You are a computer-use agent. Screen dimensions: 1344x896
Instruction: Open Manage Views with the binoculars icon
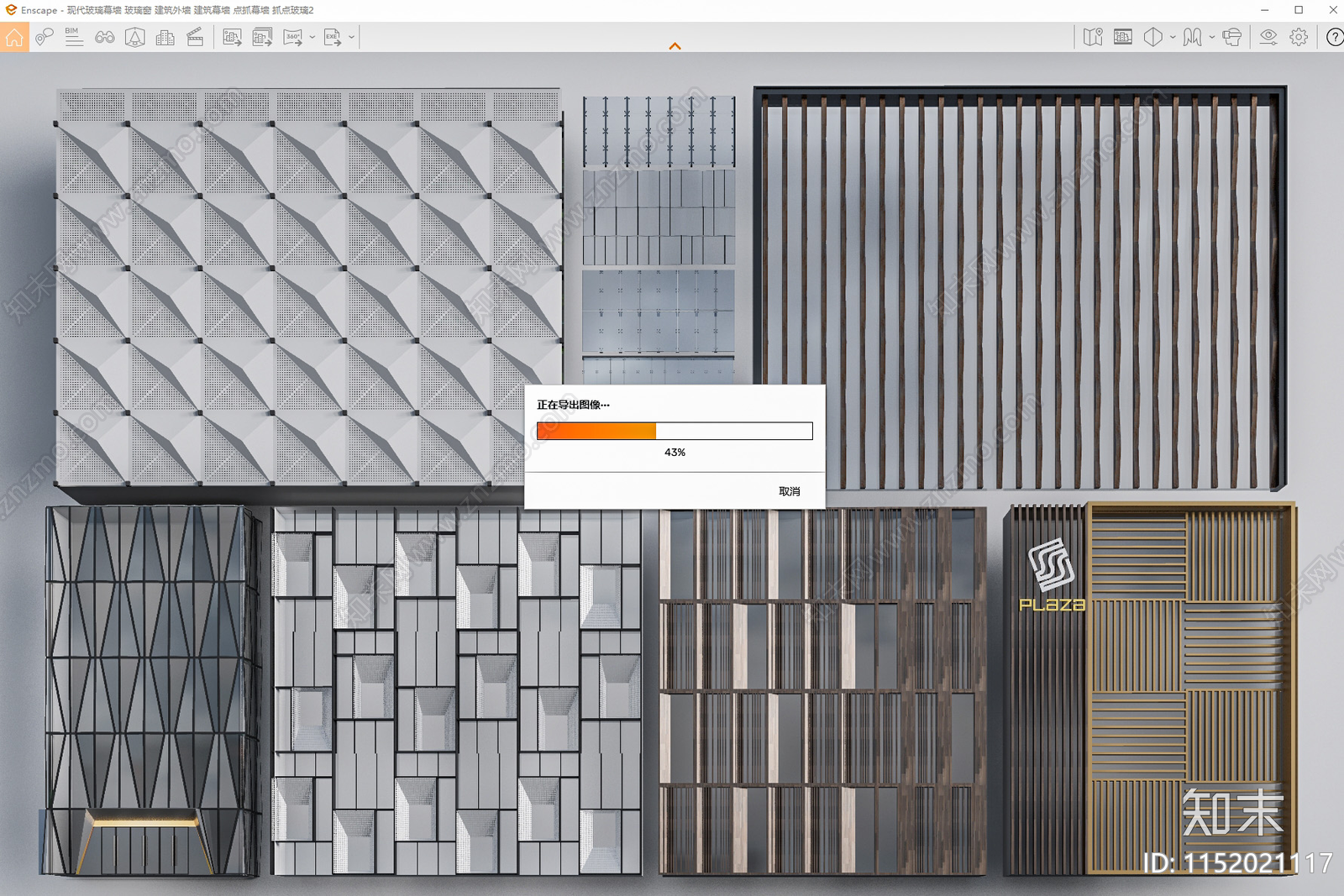click(x=105, y=37)
